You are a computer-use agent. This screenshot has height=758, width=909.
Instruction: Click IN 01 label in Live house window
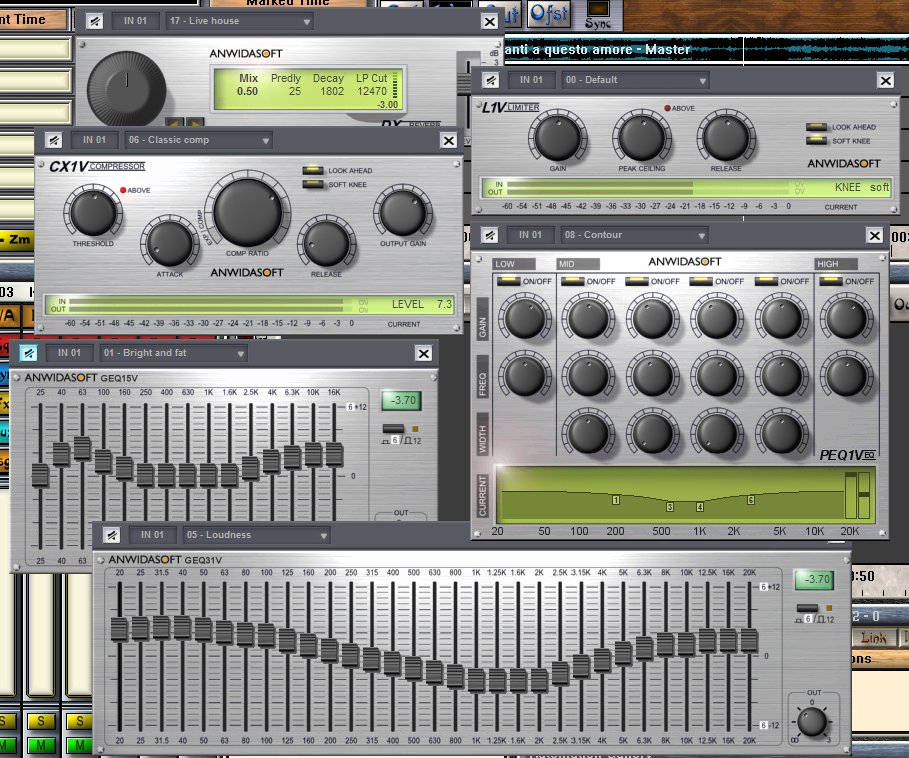(x=135, y=21)
